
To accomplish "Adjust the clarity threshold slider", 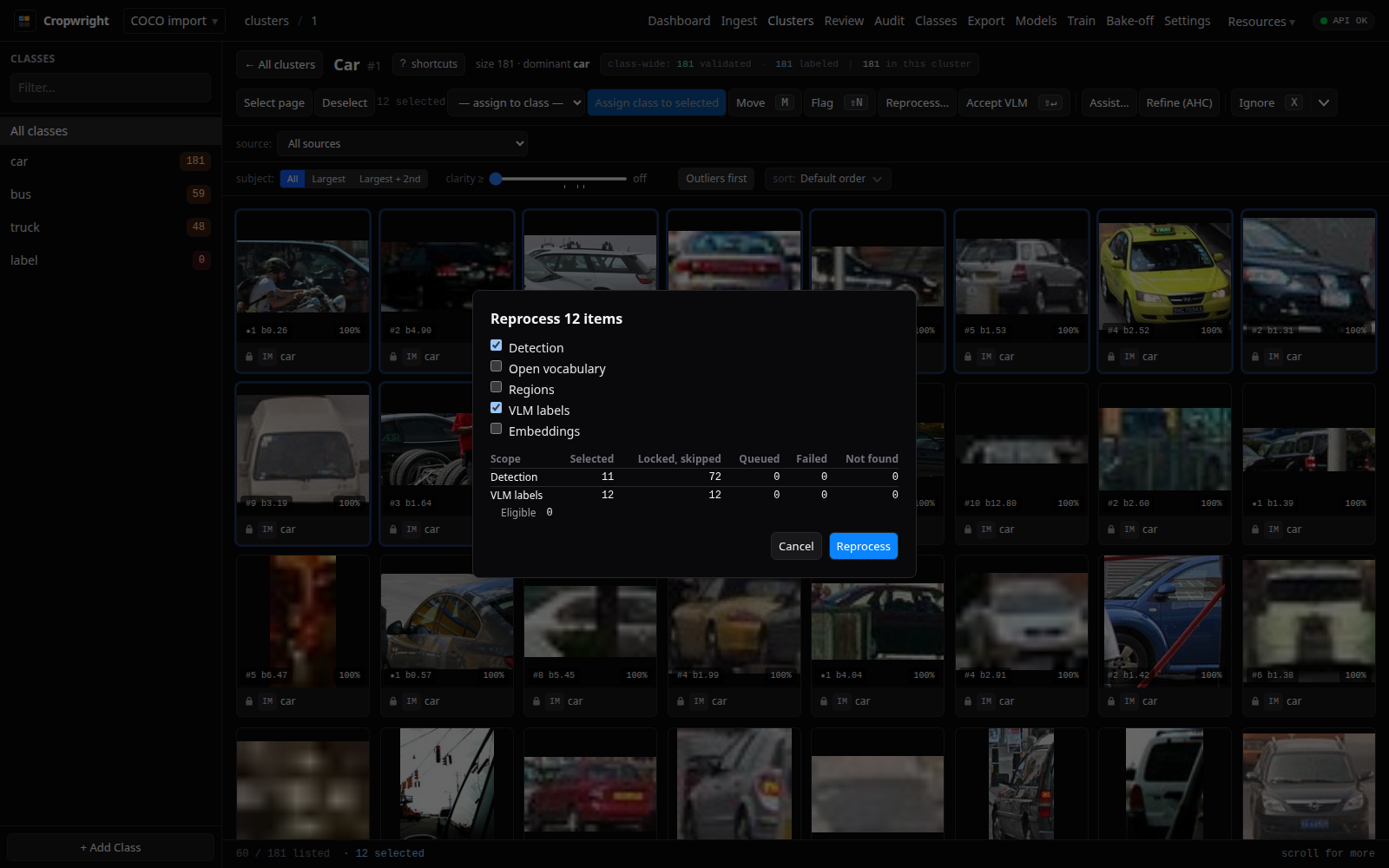I will coord(558,179).
